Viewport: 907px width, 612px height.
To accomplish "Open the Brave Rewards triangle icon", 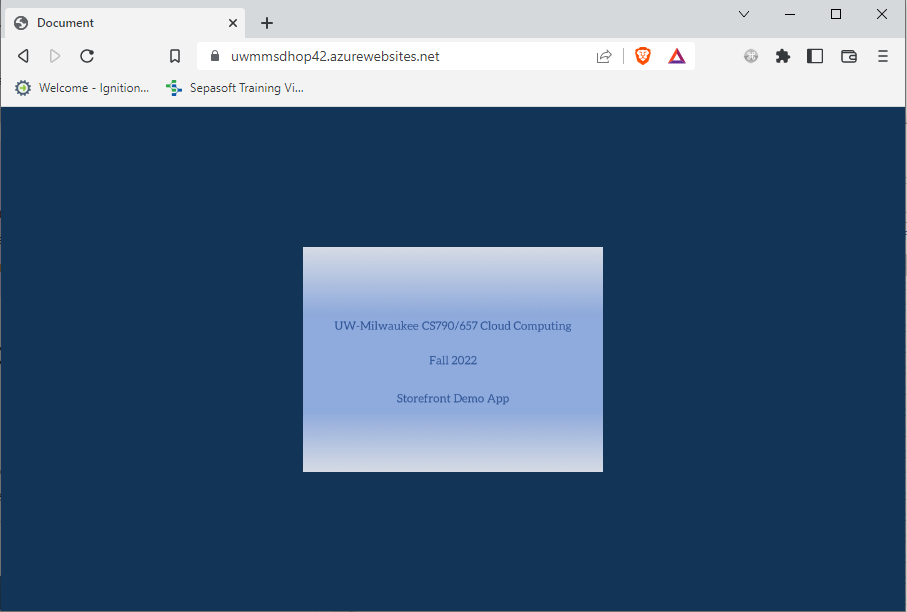I will point(677,56).
